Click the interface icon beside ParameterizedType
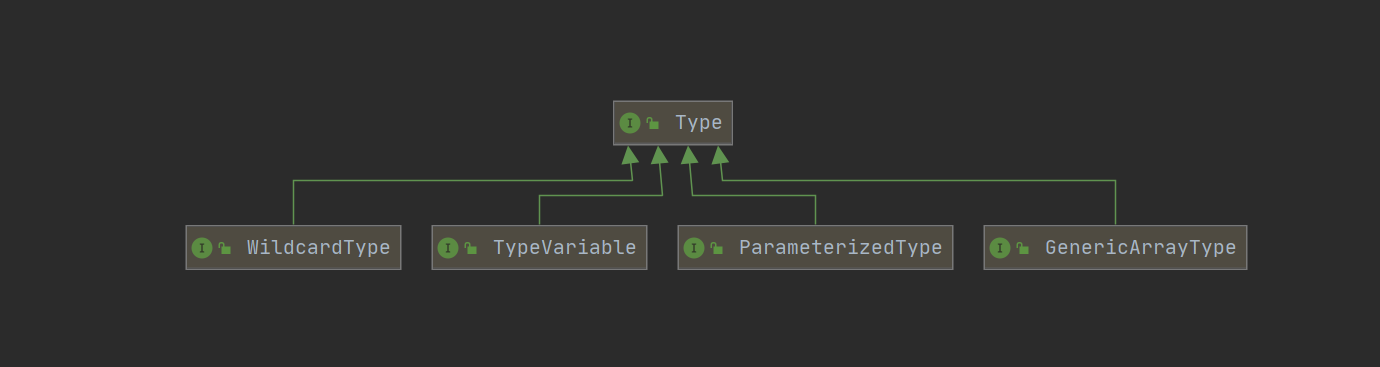This screenshot has height=367, width=1380. [x=694, y=248]
